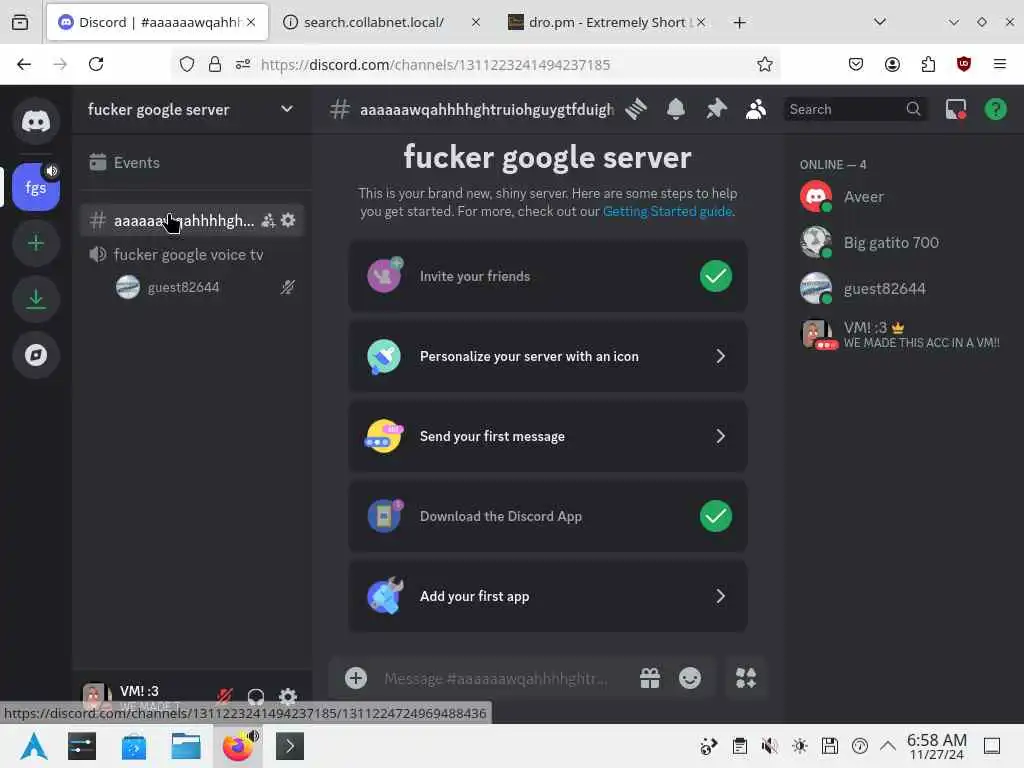Click Download the Discord App card
The height and width of the screenshot is (768, 1024).
548,516
